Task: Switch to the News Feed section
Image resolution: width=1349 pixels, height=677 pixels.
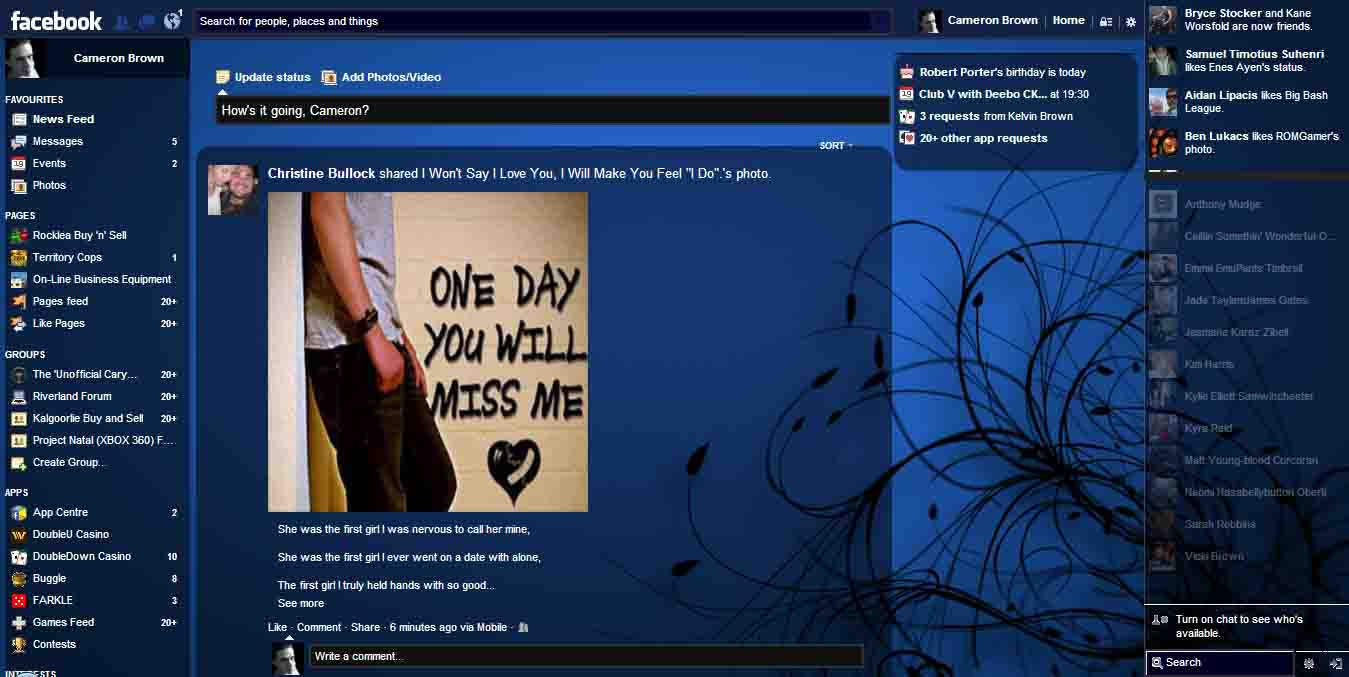Action: point(60,119)
